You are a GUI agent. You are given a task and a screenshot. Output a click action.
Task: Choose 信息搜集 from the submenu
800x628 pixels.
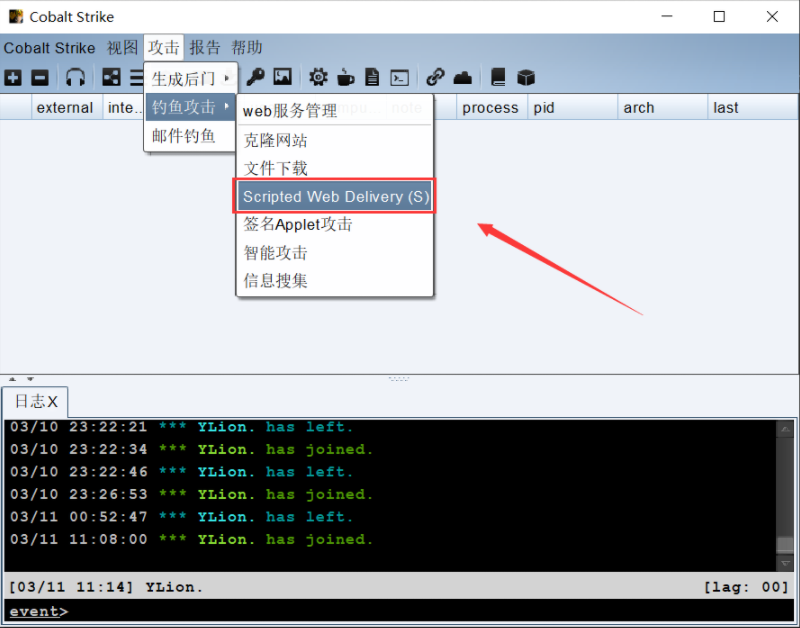click(335, 281)
